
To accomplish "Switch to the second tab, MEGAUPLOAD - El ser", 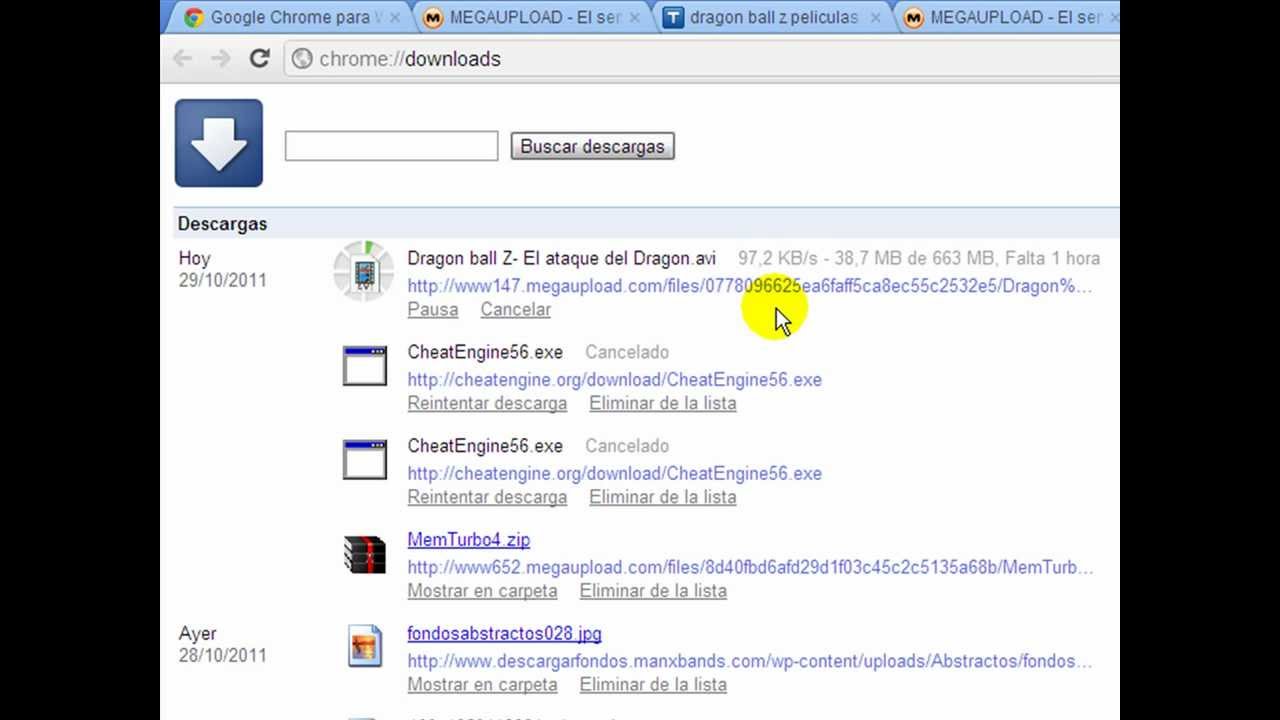I will (x=531, y=17).
